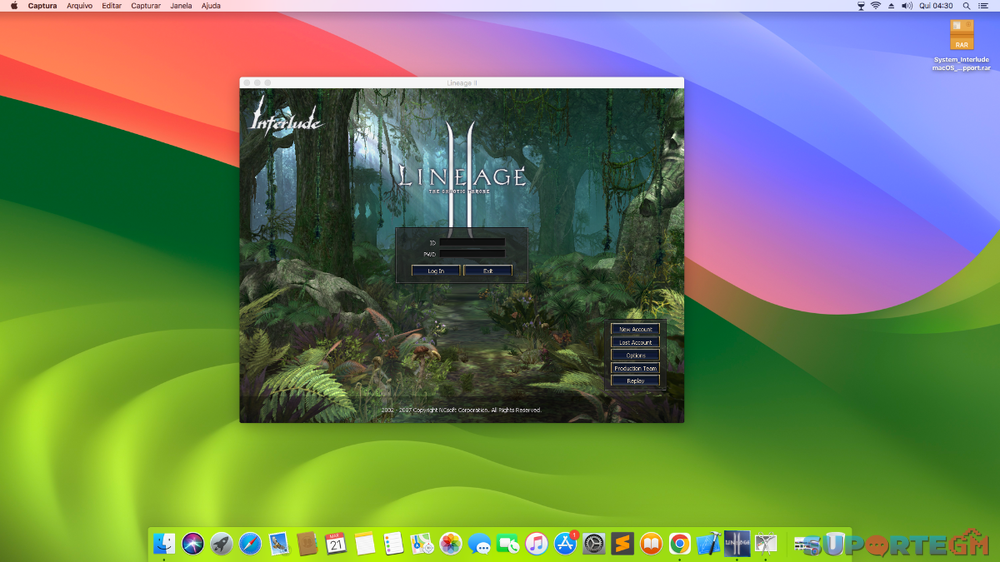Click the PWD password field
1000x562 pixels.
(472, 254)
